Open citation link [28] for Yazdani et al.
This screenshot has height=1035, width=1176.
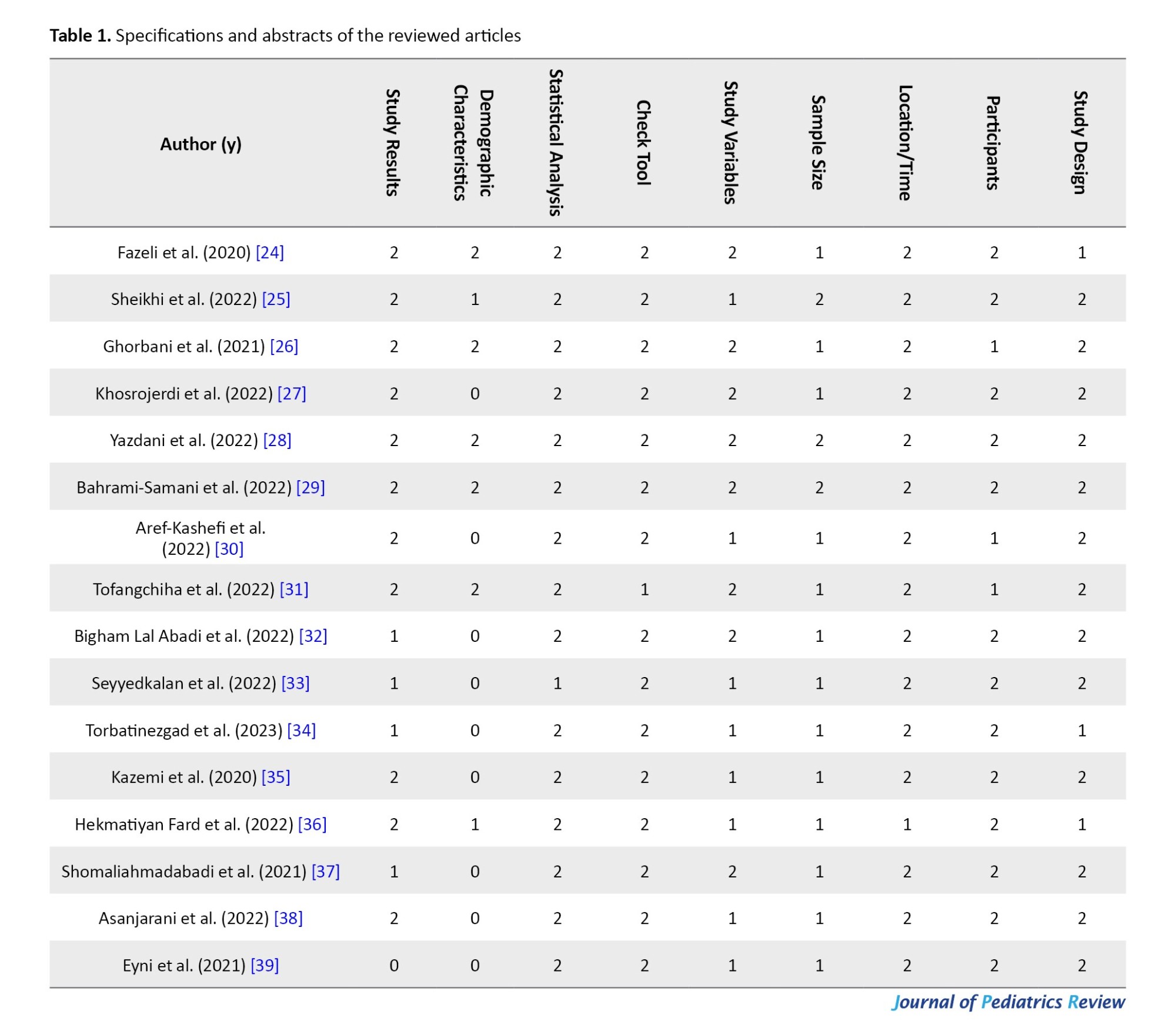[x=278, y=440]
